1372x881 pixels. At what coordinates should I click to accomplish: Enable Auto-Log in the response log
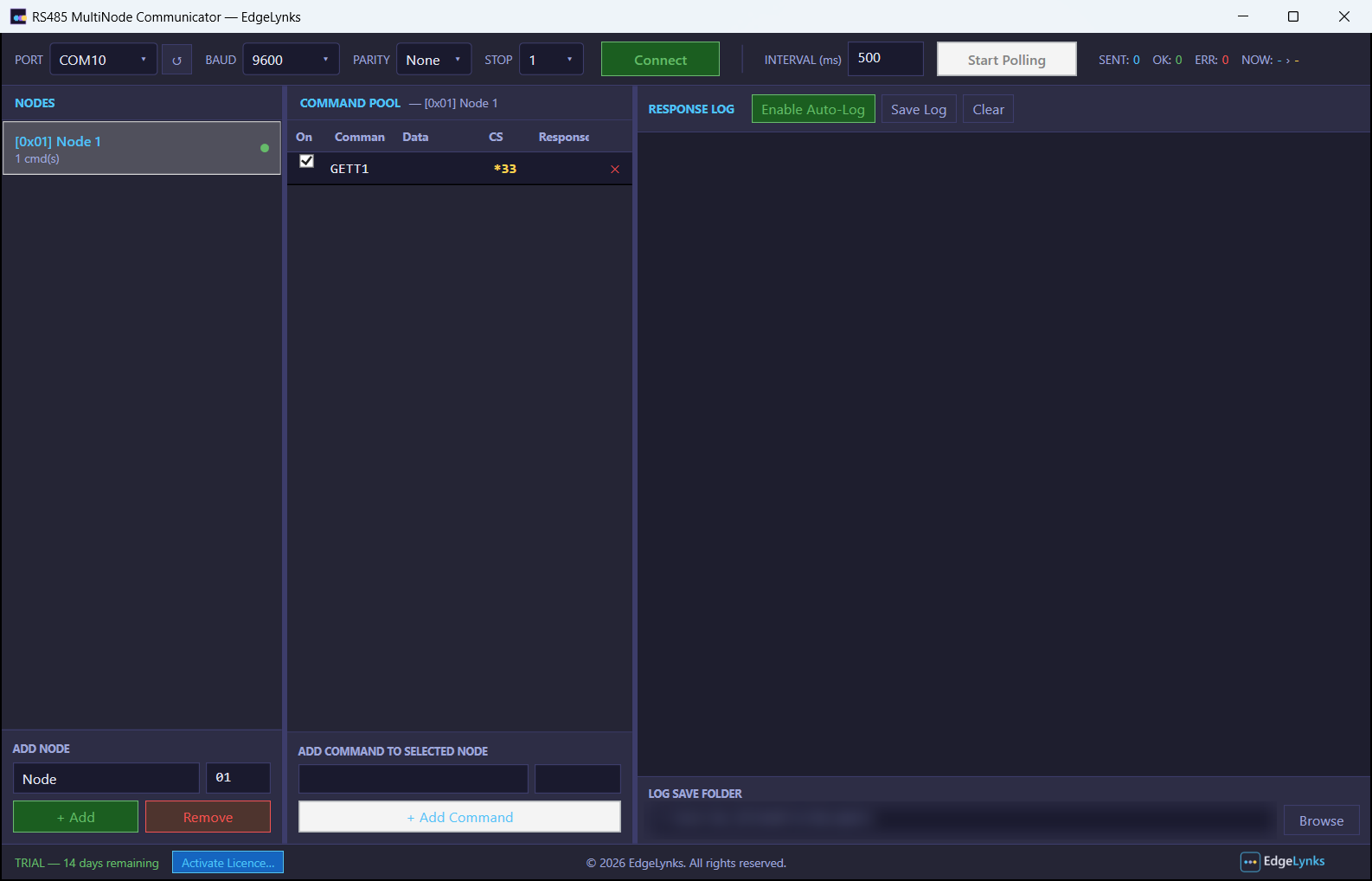pos(813,109)
